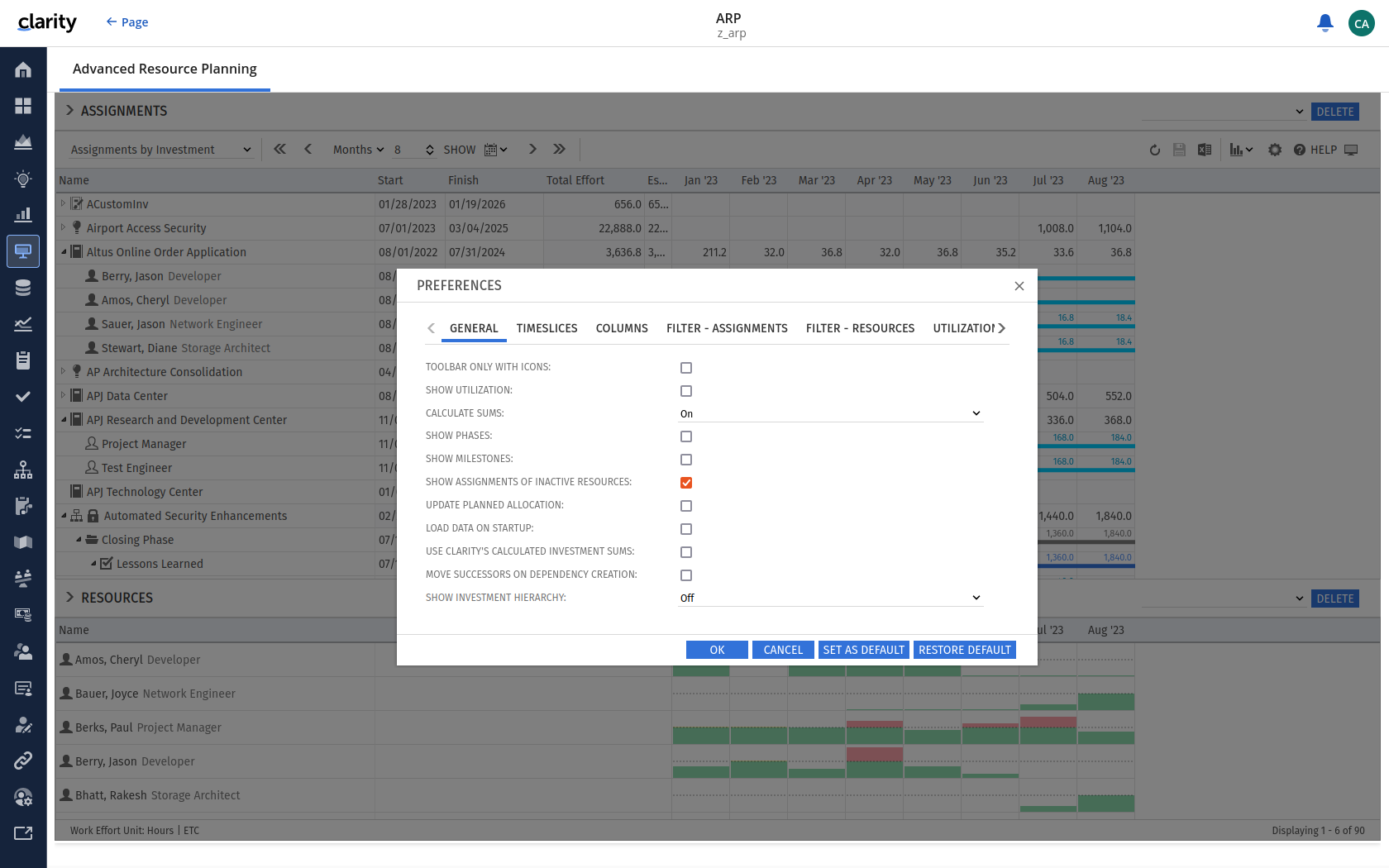Collapse Altus Online Order Application row
1389x868 pixels.
tap(63, 251)
